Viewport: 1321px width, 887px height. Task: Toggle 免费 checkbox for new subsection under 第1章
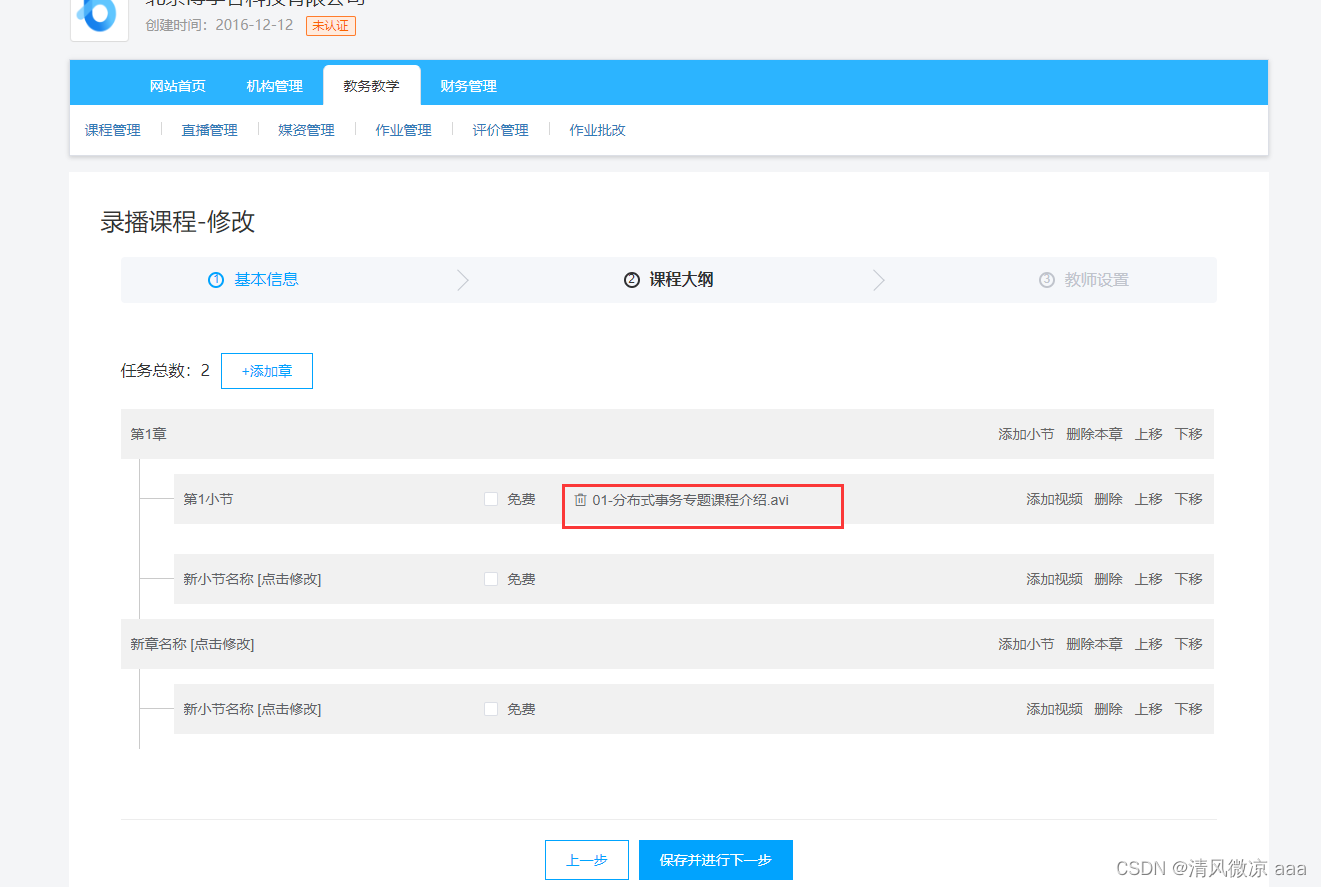click(x=491, y=579)
